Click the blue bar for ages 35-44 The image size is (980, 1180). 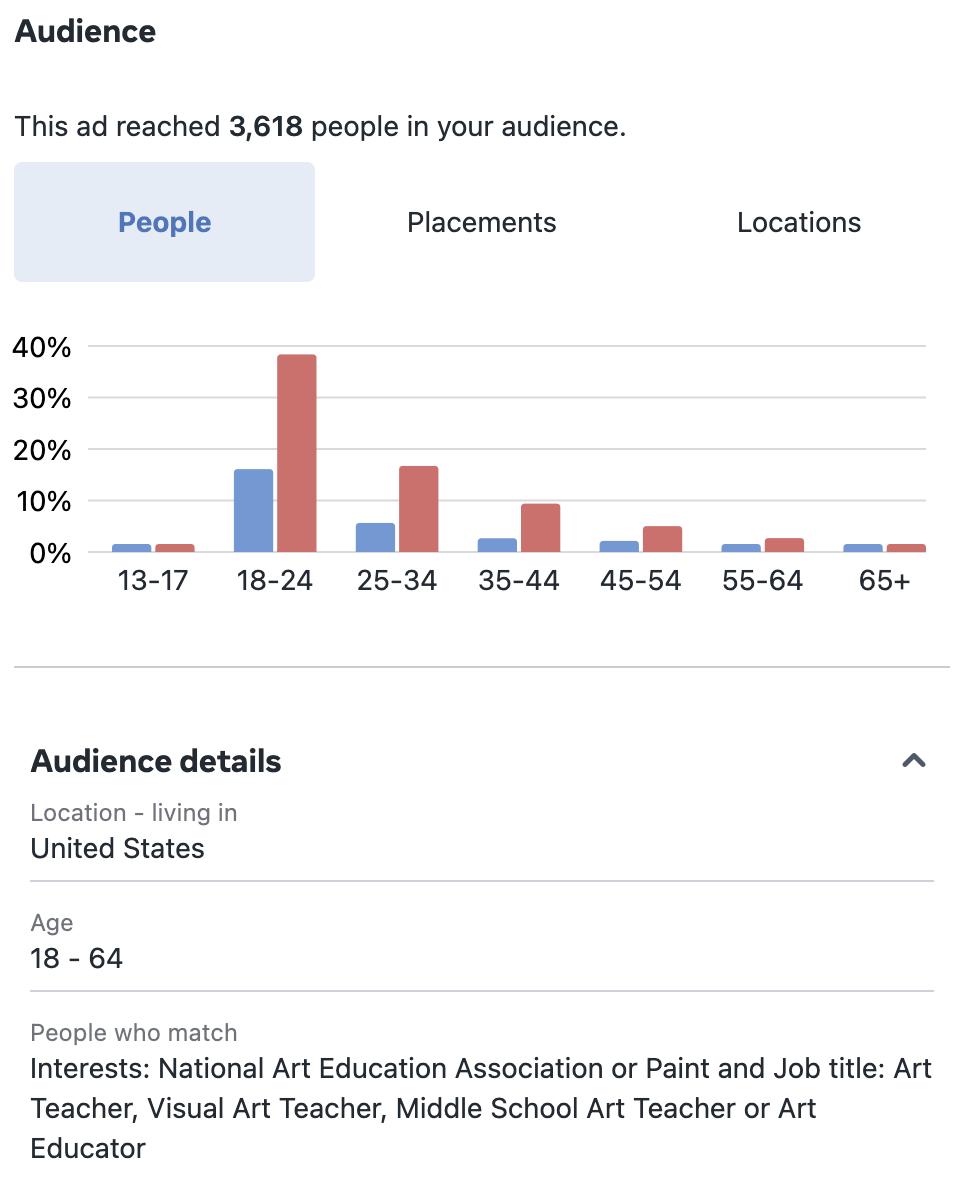[x=497, y=545]
